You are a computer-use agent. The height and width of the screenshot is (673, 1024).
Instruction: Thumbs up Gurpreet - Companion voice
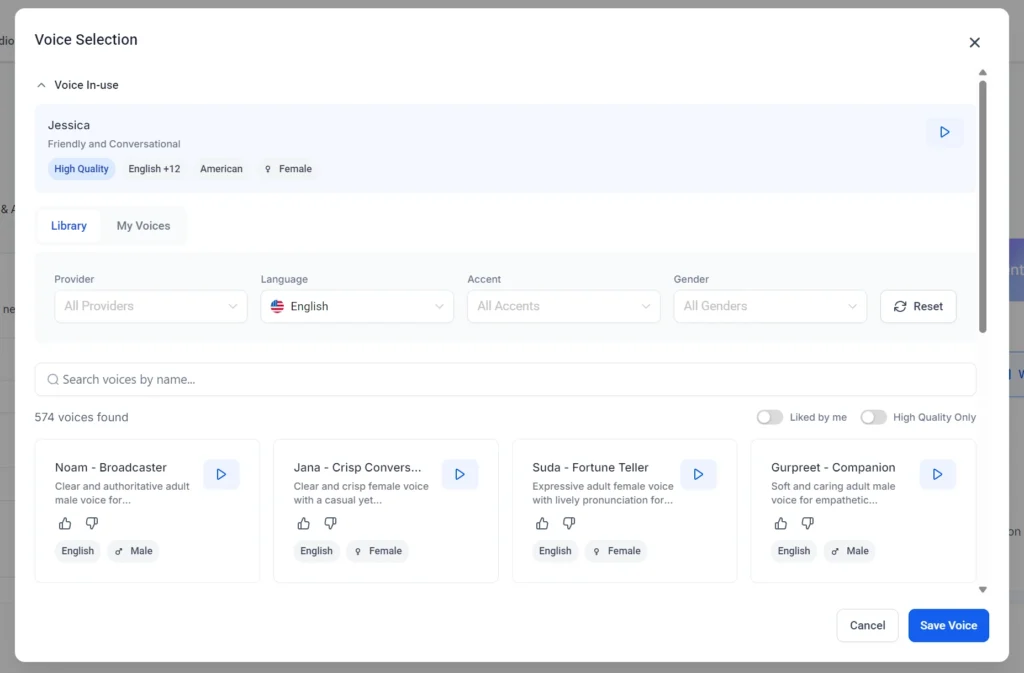coord(781,524)
